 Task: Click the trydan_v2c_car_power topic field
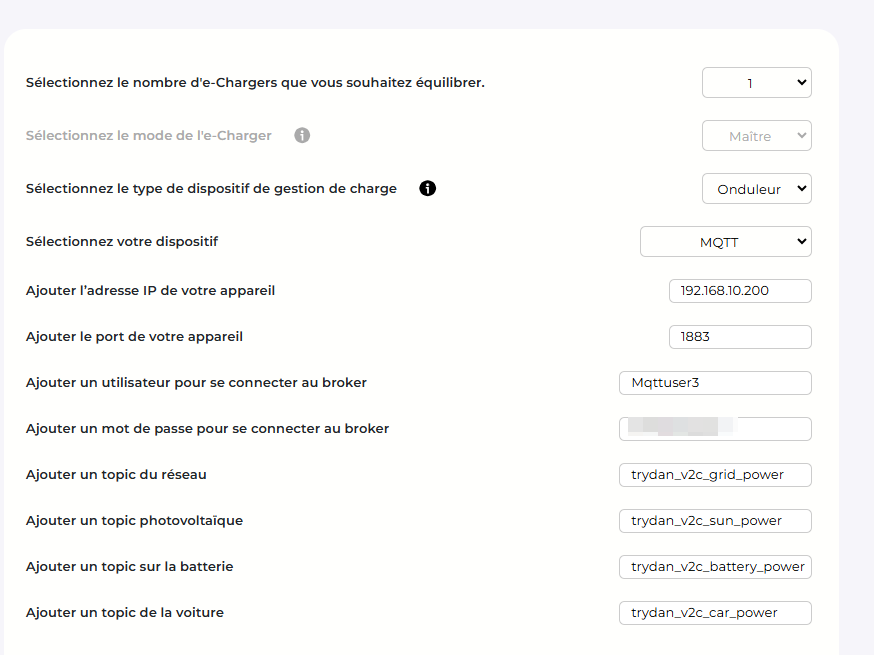pyautogui.click(x=715, y=613)
